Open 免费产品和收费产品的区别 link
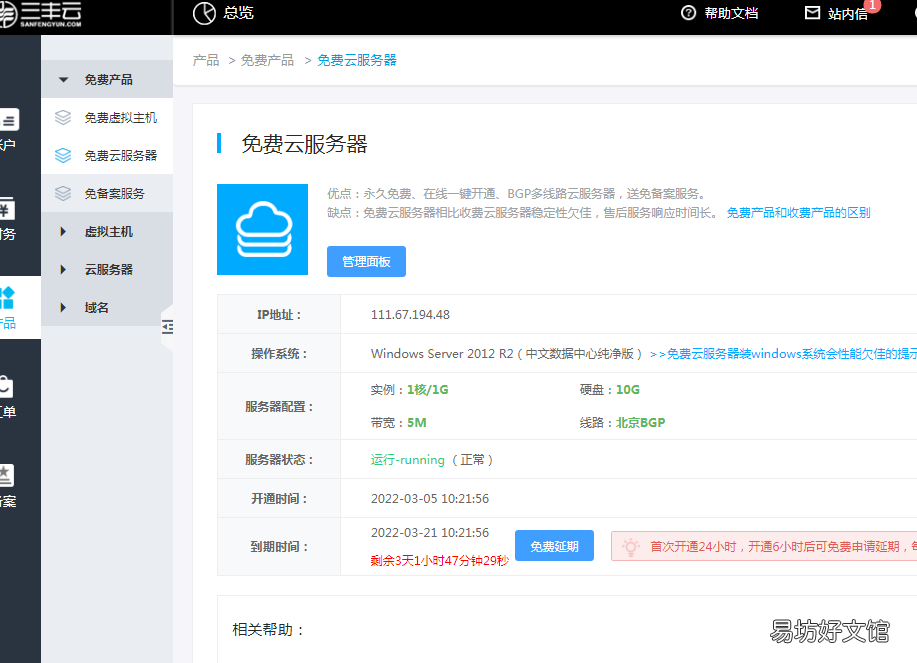Screen dimensions: 917x663 [798, 213]
